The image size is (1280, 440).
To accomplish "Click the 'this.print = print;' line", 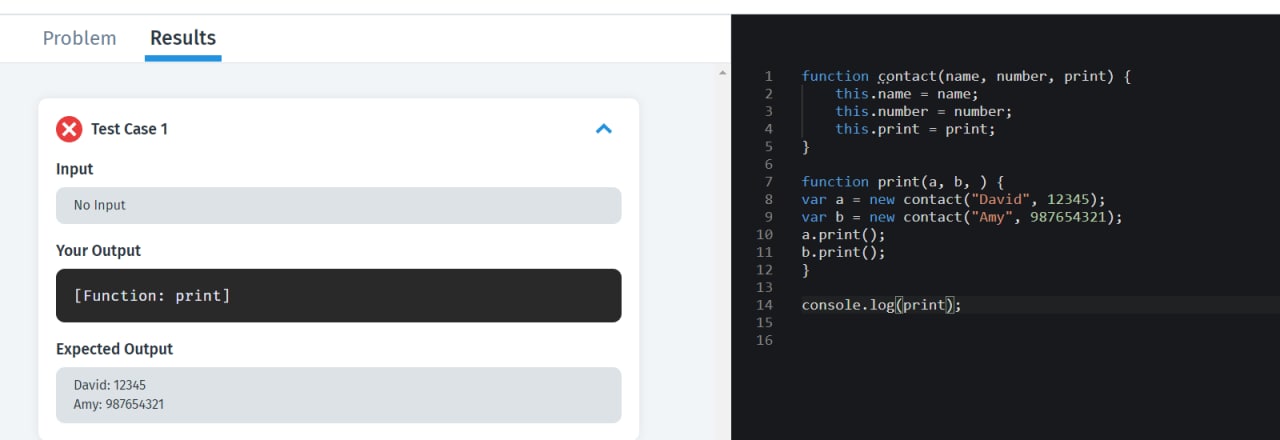I will click(916, 129).
